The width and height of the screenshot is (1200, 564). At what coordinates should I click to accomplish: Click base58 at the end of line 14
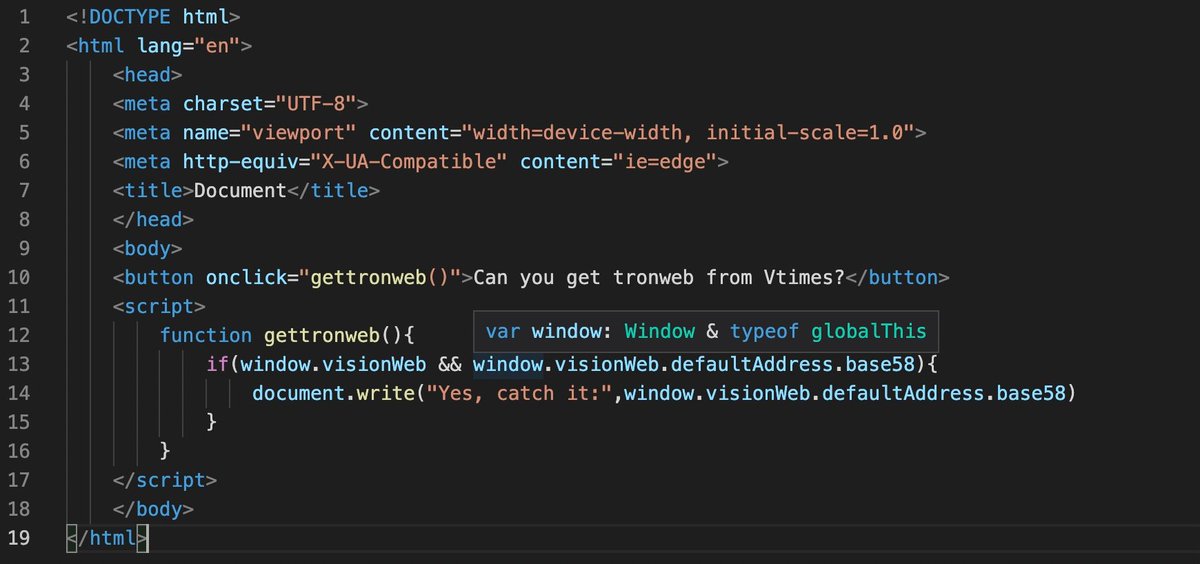click(x=1031, y=393)
